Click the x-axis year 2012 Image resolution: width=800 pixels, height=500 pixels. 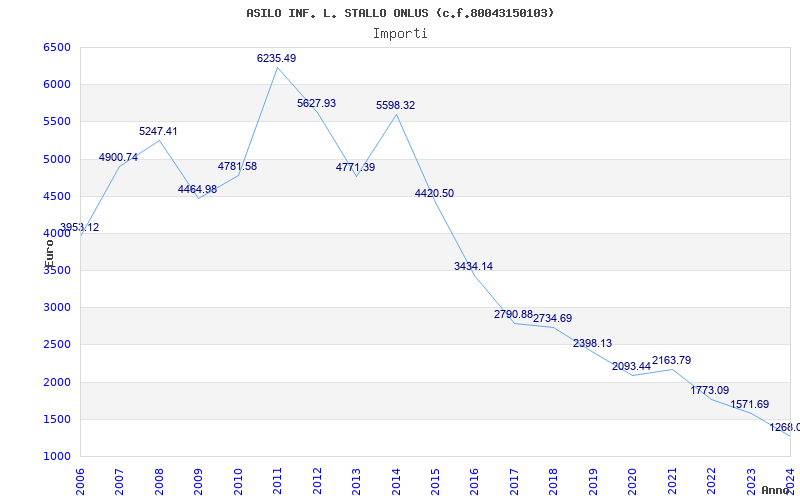click(317, 481)
